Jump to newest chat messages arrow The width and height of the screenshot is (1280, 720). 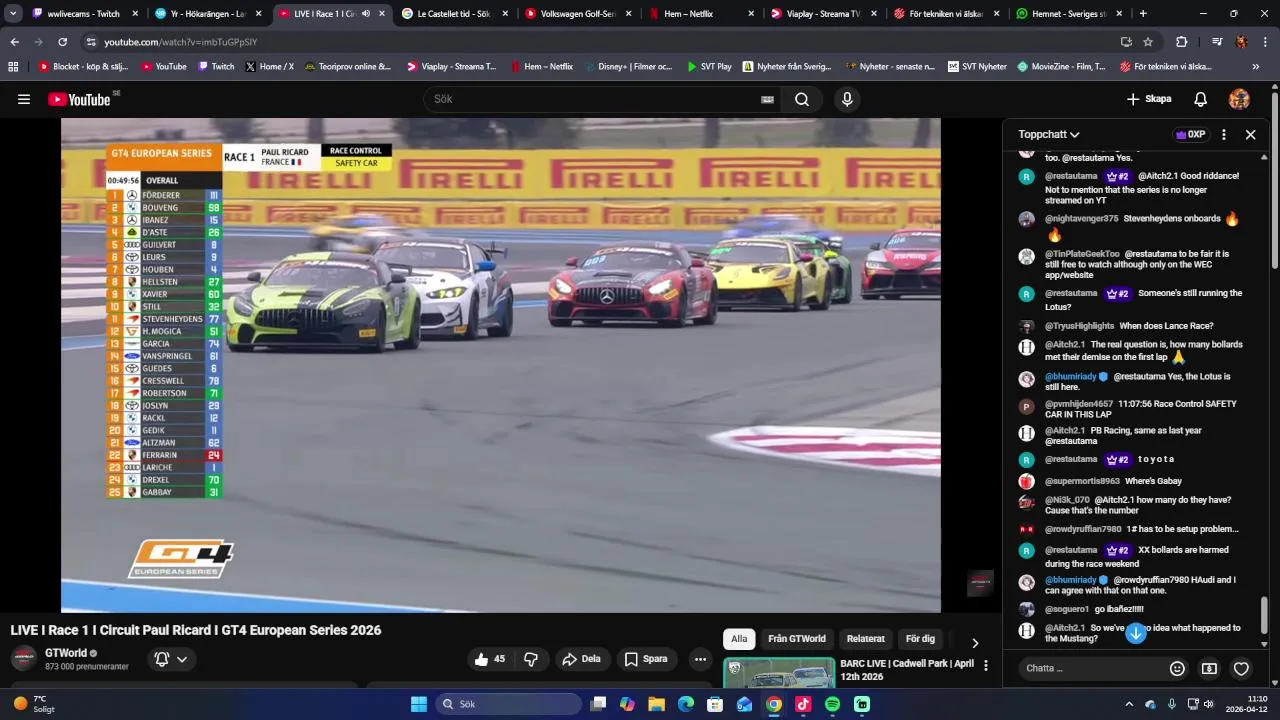click(1135, 633)
